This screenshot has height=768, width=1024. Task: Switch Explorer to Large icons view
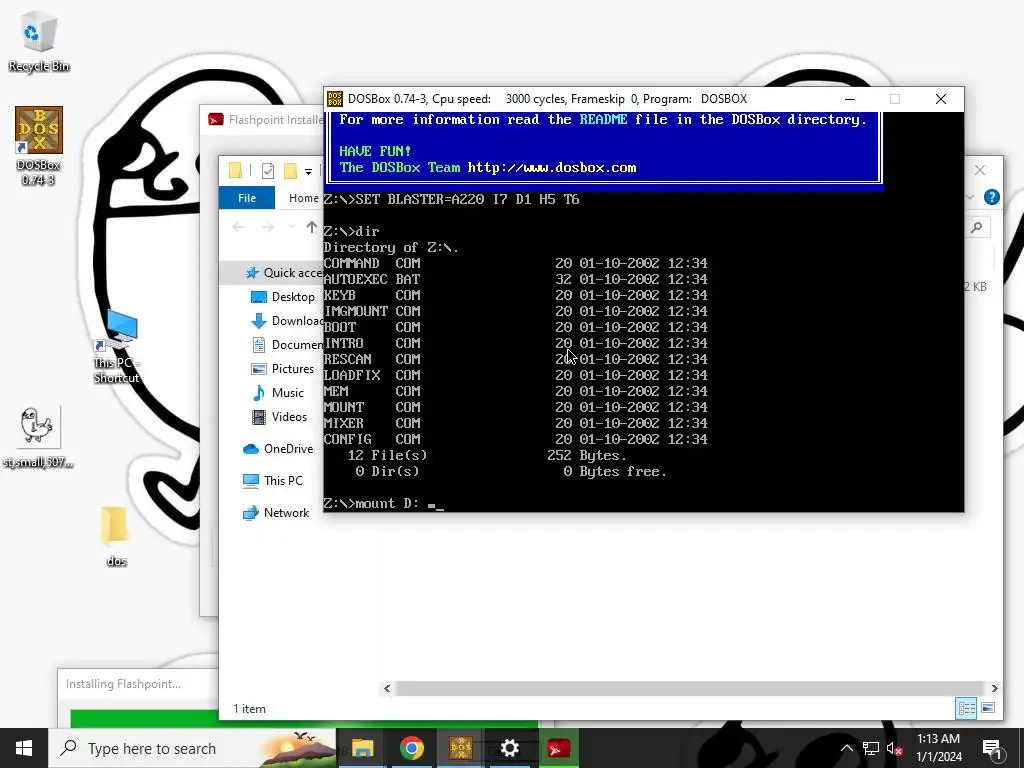coord(988,708)
